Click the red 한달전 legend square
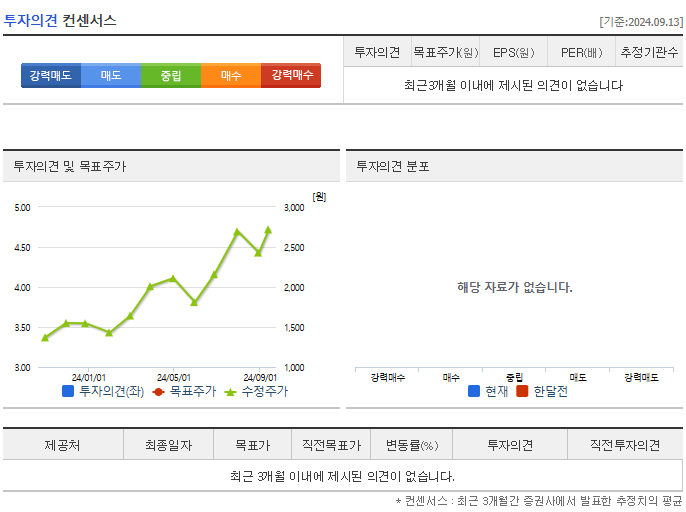 point(522,391)
